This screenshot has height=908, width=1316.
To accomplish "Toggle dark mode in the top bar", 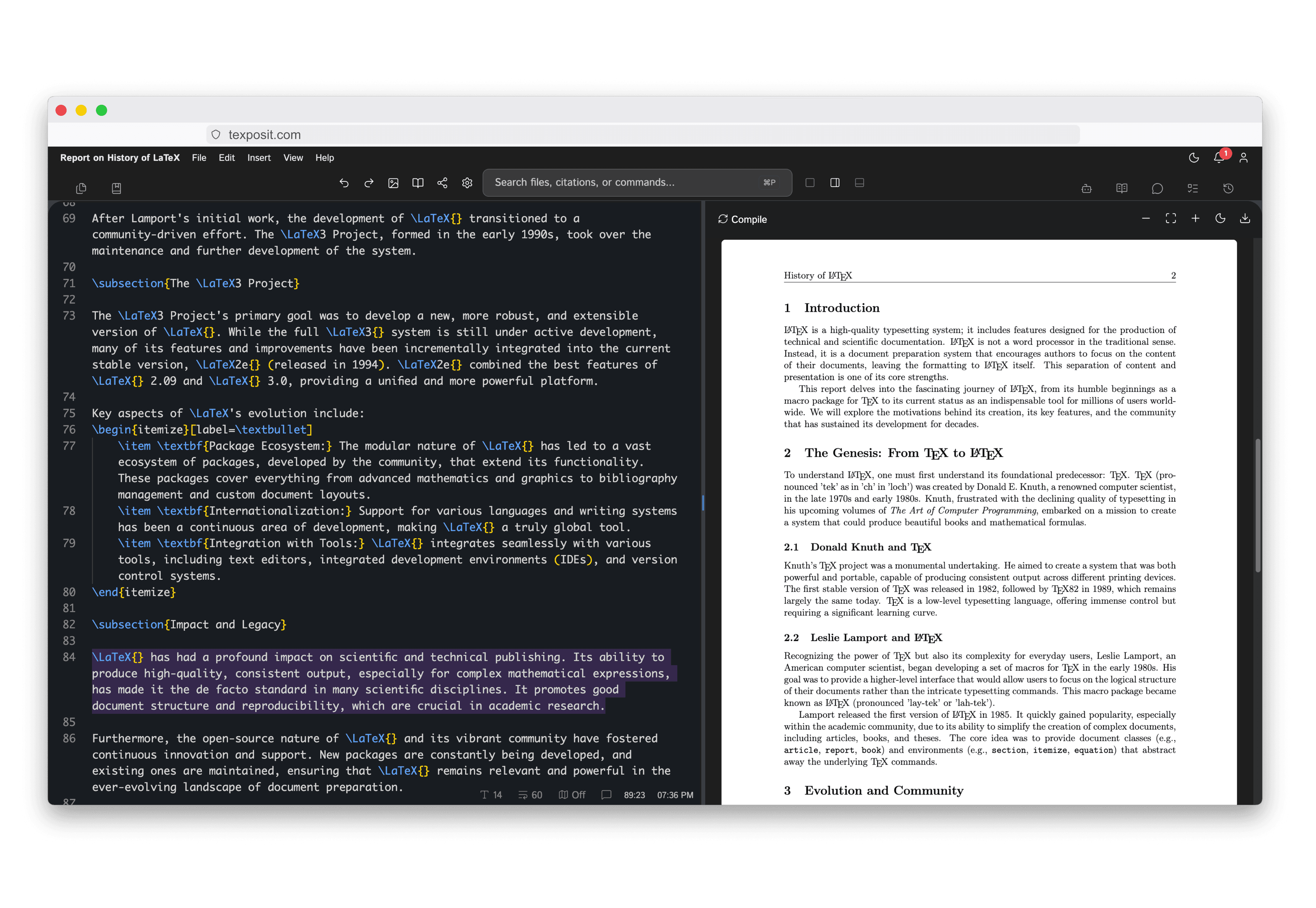I will (1194, 158).
